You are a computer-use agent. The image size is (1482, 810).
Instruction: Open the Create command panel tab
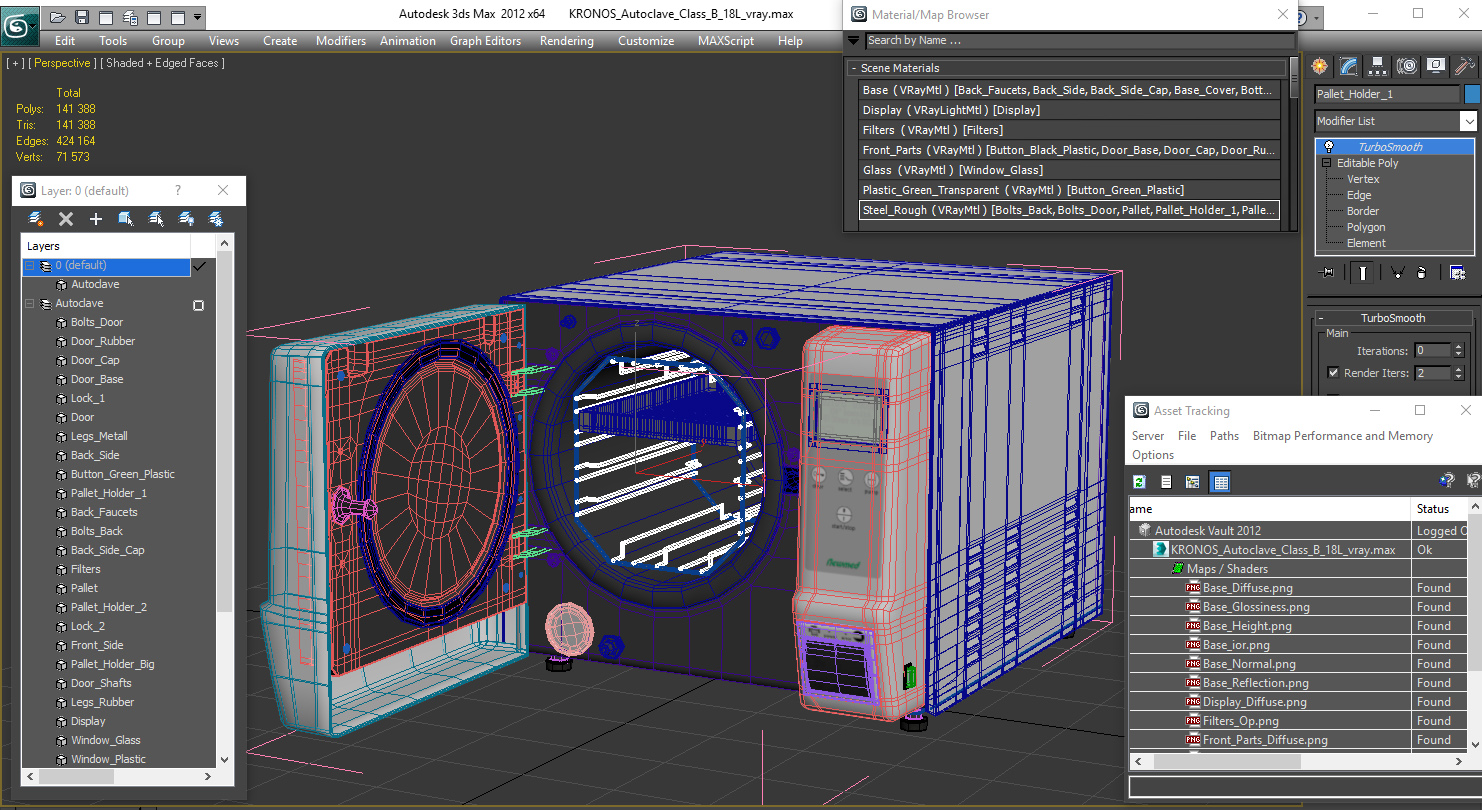1320,66
